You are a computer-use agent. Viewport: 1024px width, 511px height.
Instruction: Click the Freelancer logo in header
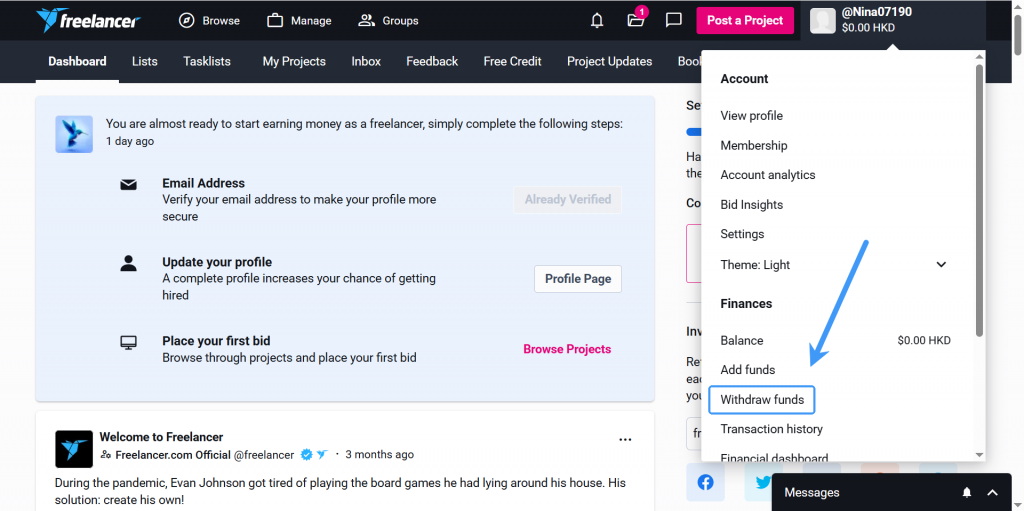(88, 20)
